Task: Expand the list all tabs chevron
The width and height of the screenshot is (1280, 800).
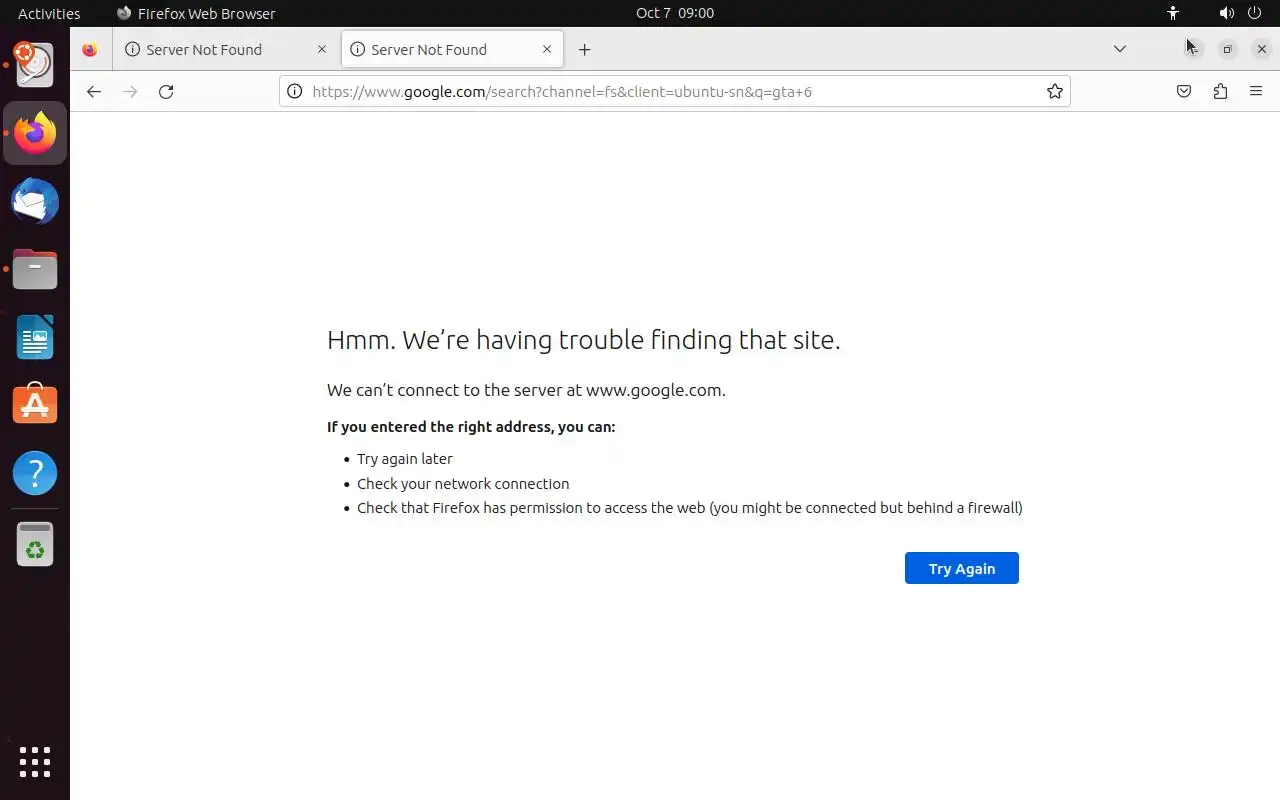Action: point(1120,49)
